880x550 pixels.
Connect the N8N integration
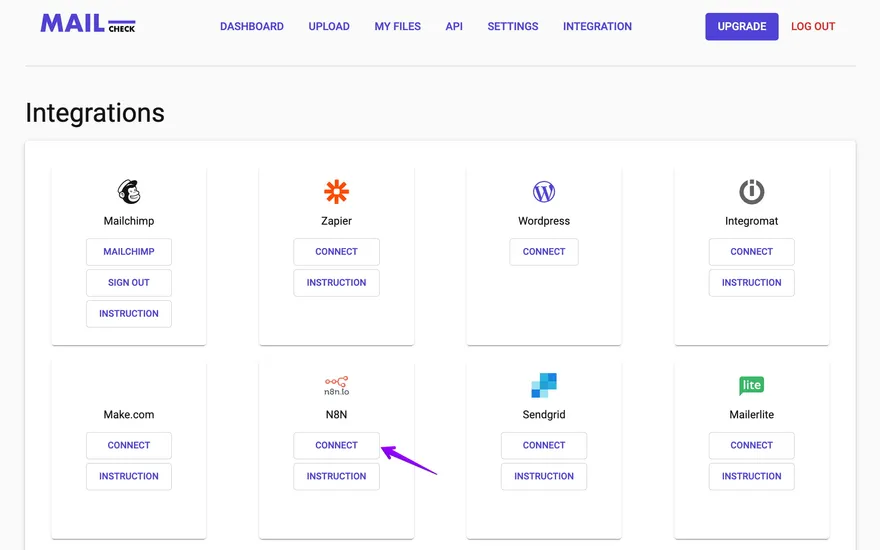pos(336,445)
